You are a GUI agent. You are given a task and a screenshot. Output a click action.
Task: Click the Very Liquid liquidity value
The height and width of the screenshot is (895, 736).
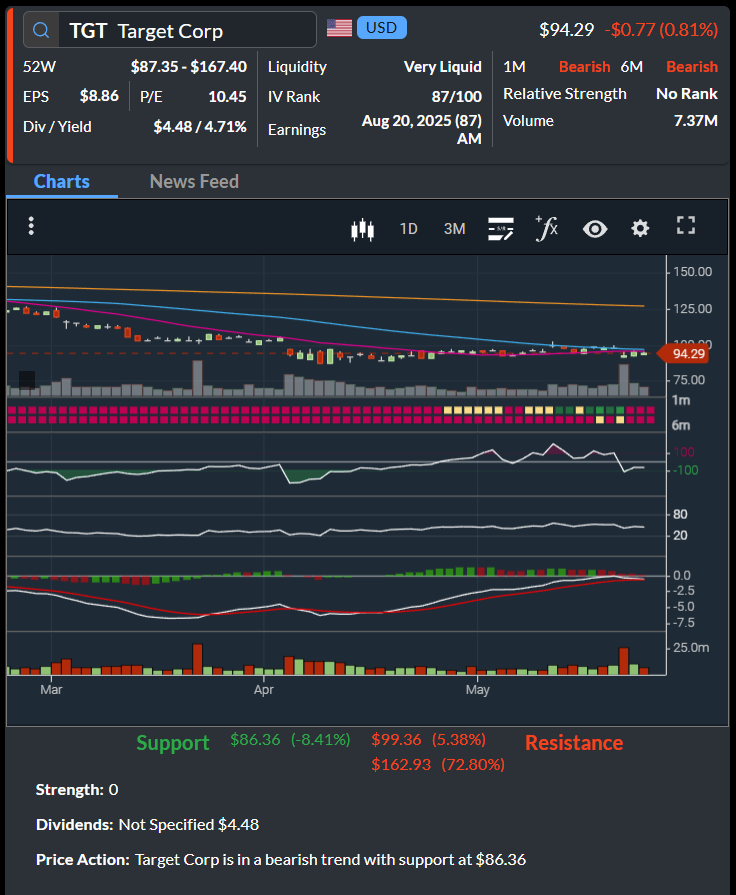pyautogui.click(x=443, y=67)
